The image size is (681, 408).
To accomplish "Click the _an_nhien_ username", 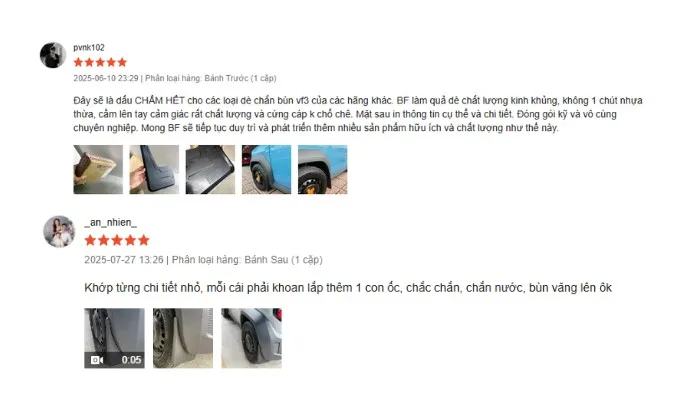I will [x=110, y=222].
